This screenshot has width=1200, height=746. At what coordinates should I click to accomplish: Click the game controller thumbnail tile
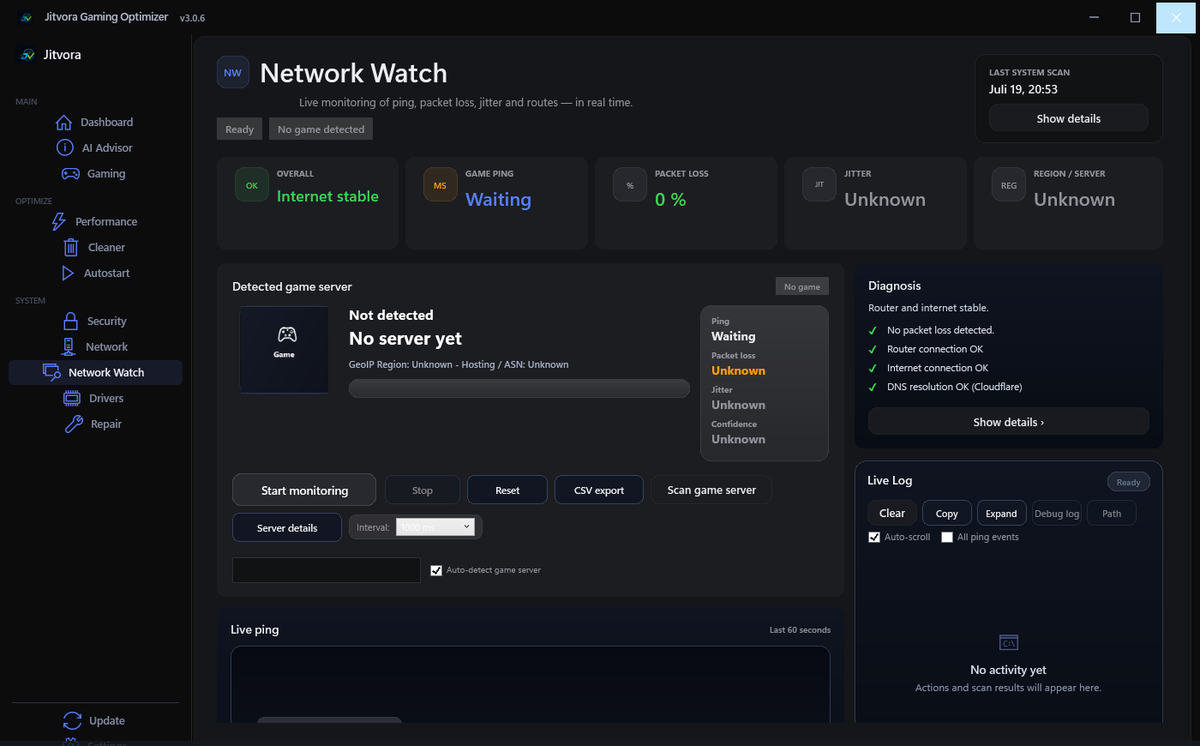click(x=284, y=349)
